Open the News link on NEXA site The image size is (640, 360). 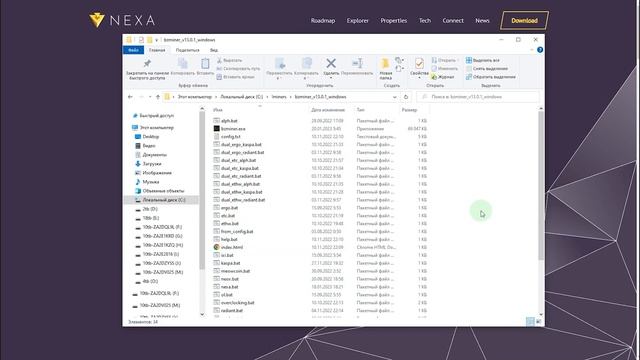pyautogui.click(x=482, y=20)
